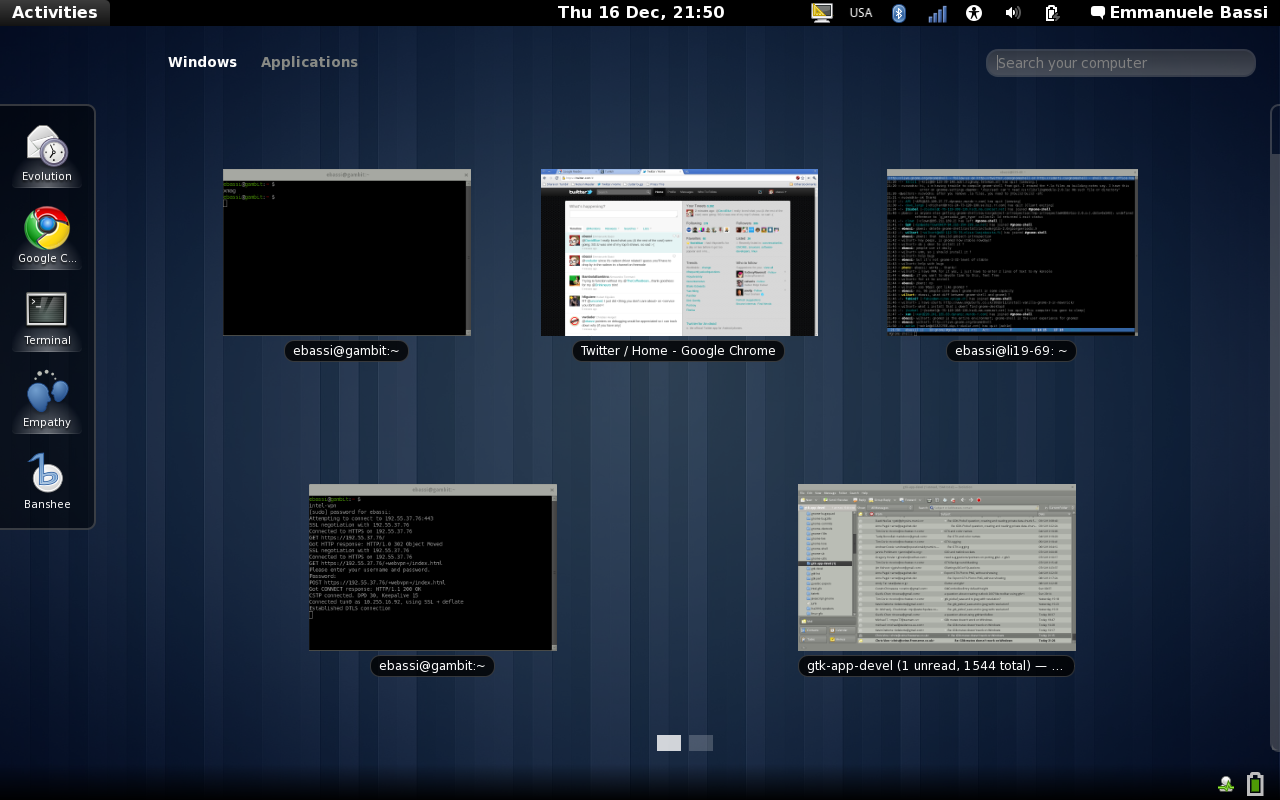
Task: Open the volume speaker icon
Action: tap(1012, 13)
